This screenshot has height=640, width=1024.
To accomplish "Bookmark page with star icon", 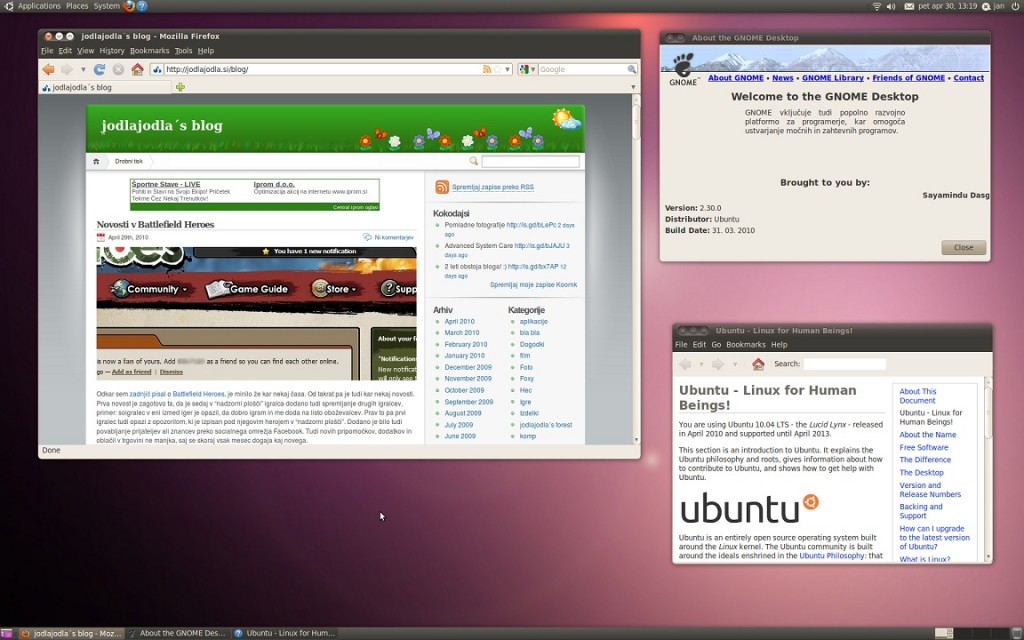I will tap(498, 69).
